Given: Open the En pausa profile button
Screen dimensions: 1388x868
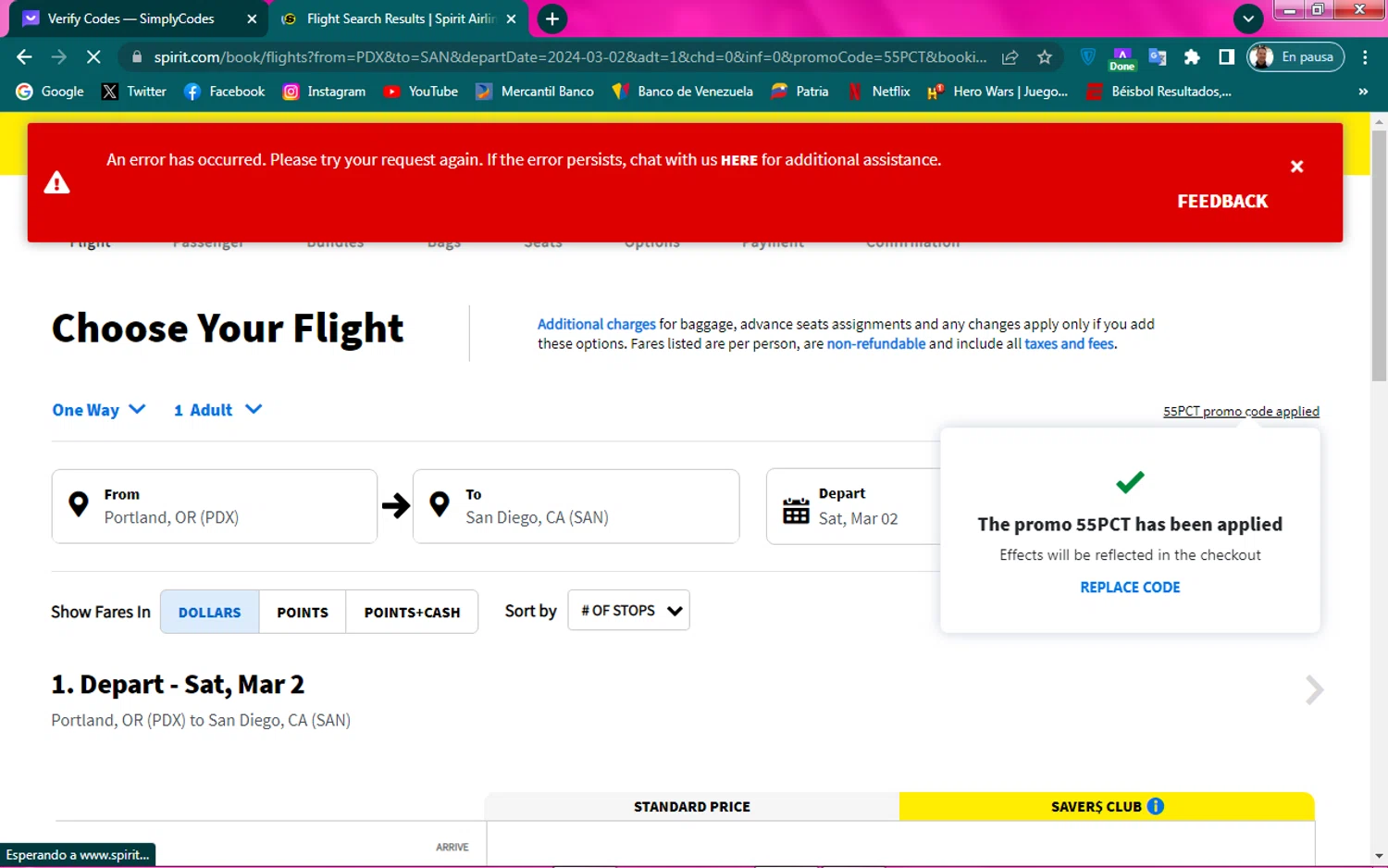Looking at the screenshot, I should [x=1295, y=57].
